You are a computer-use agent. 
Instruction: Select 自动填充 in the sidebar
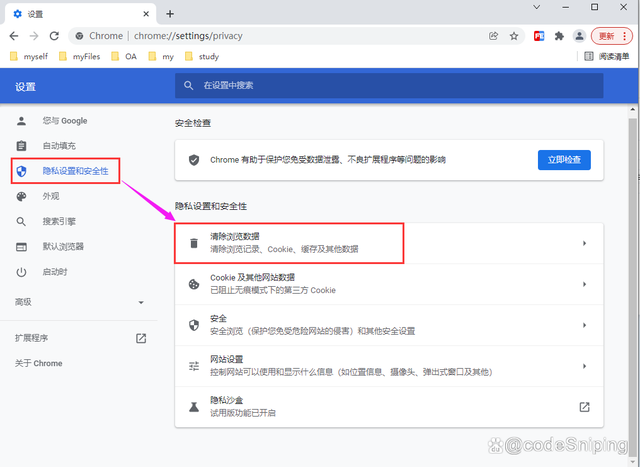[58, 146]
